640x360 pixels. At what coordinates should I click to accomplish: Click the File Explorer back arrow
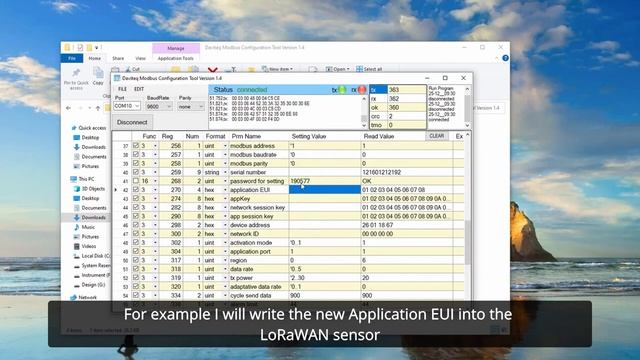[x=69, y=108]
